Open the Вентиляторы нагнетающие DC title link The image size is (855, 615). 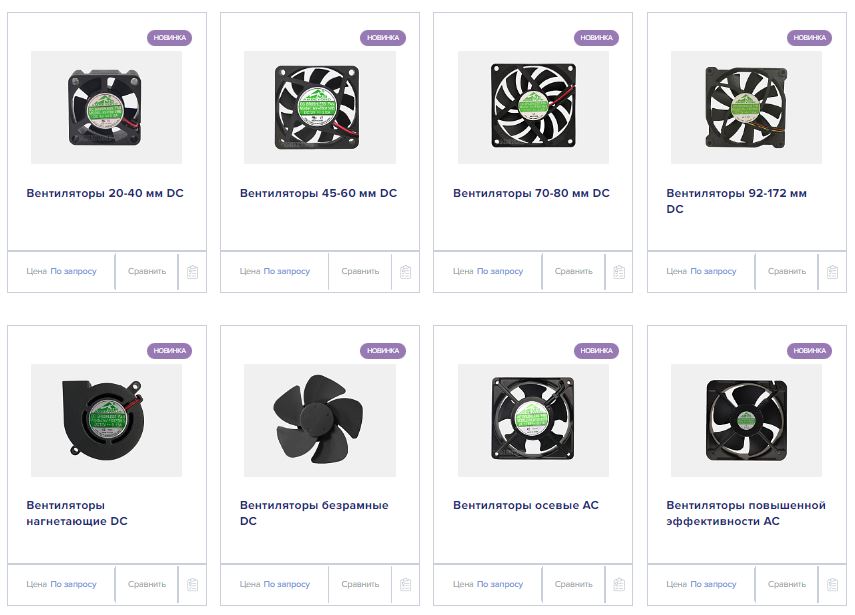pos(77,513)
